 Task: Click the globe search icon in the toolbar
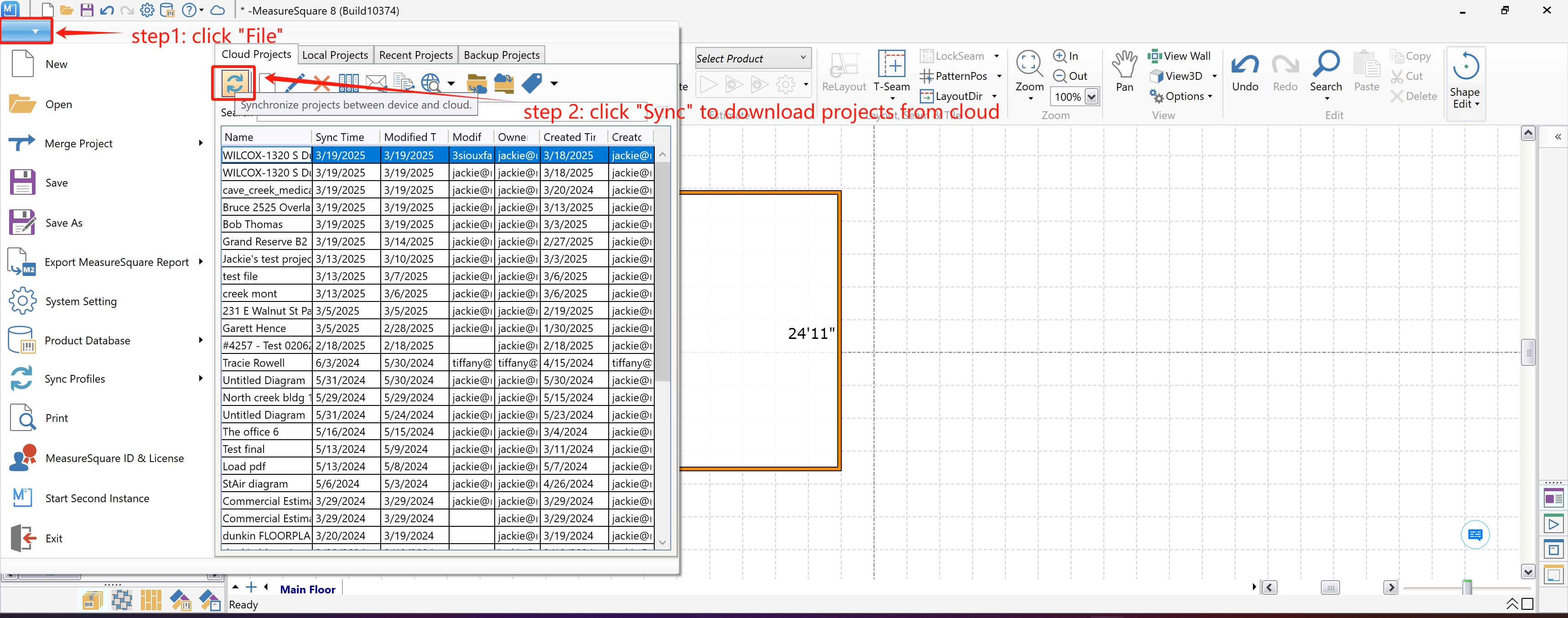coord(430,83)
